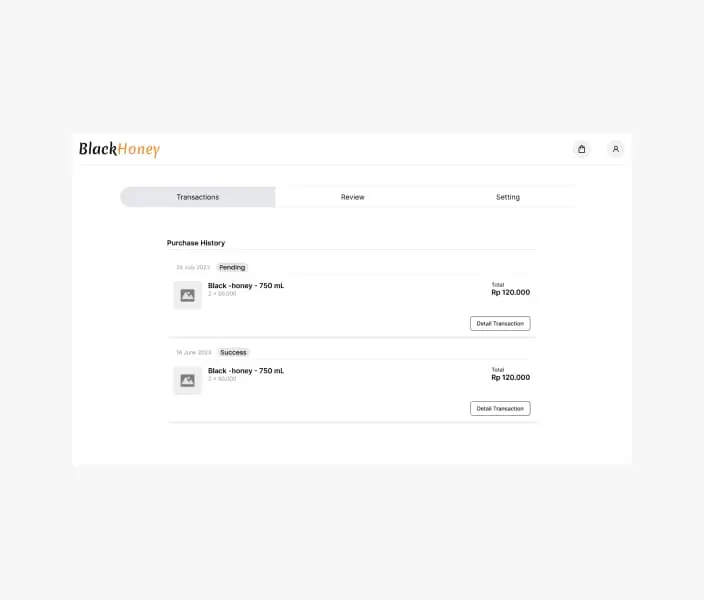Viewport: 704px width, 600px height.
Task: Click quantity line under the Pending order product
Action: point(222,294)
